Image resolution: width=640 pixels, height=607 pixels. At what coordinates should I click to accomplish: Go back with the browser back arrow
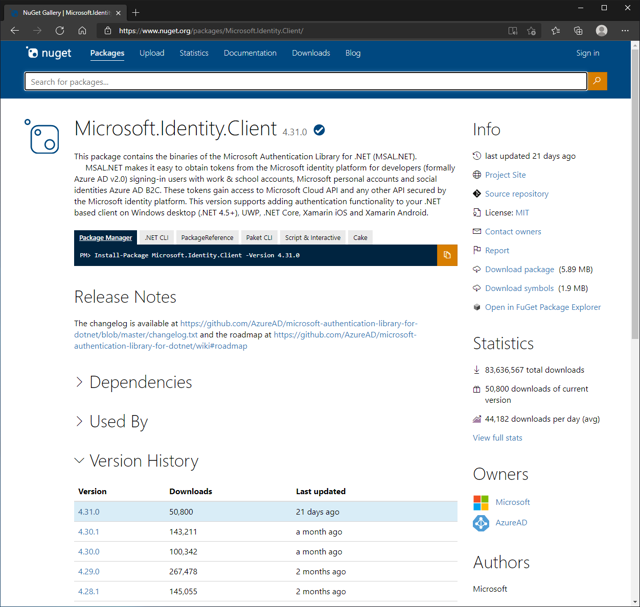[15, 31]
